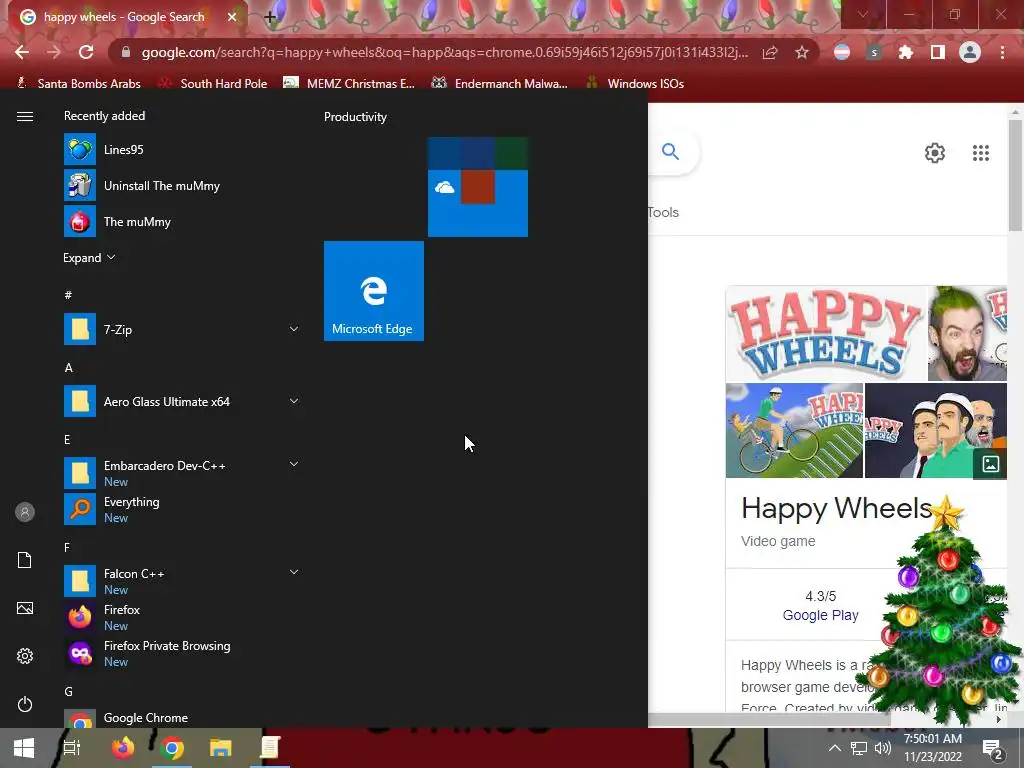Open the notepad-like taskbar app
1024x768 pixels.
(x=270, y=748)
